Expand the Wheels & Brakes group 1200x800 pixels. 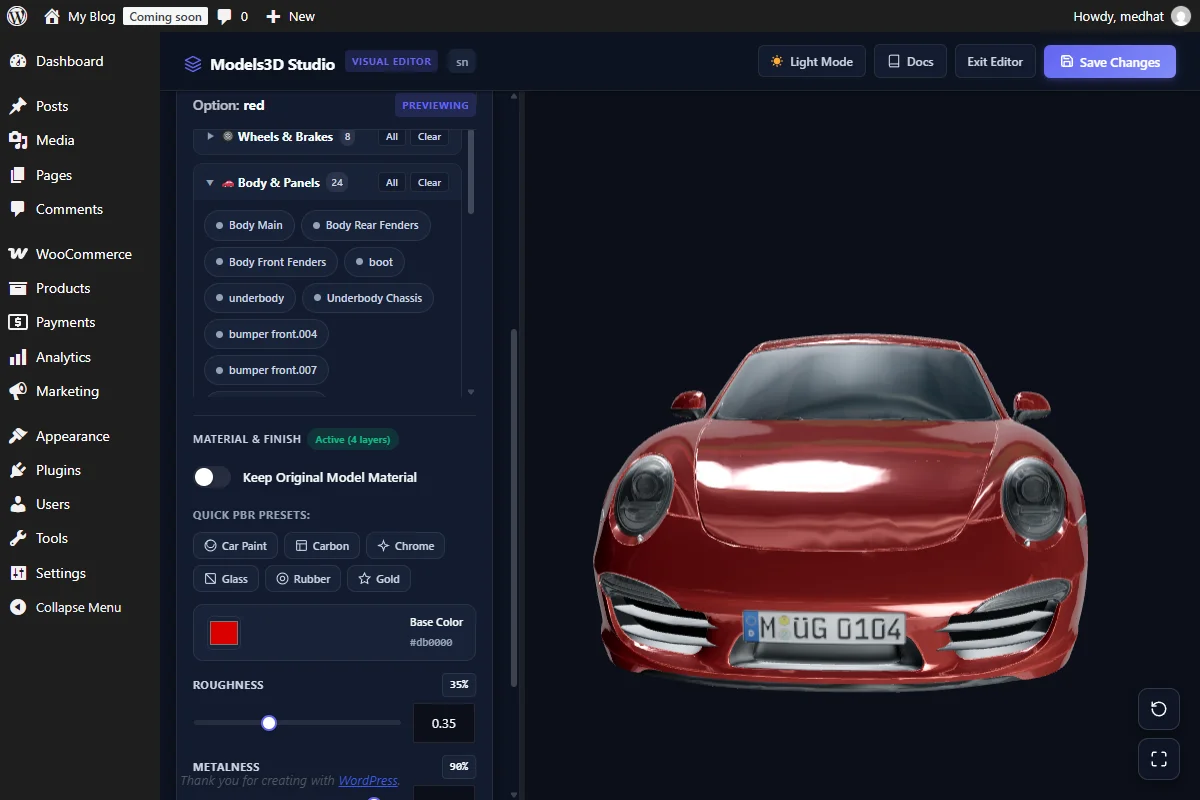[210, 136]
